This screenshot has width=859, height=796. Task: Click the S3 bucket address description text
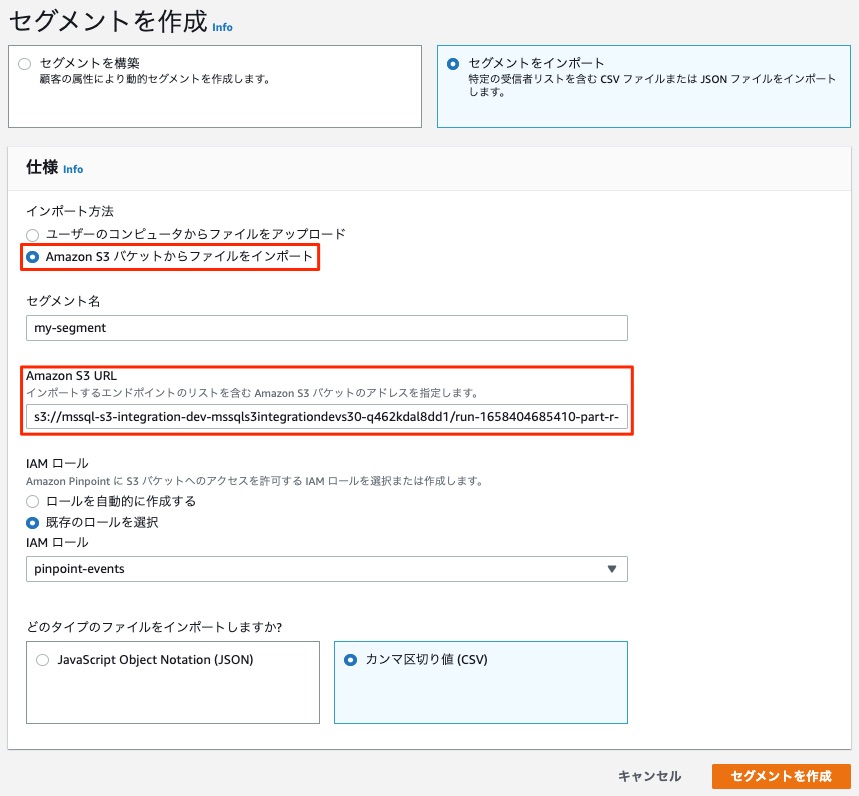pyautogui.click(x=253, y=393)
